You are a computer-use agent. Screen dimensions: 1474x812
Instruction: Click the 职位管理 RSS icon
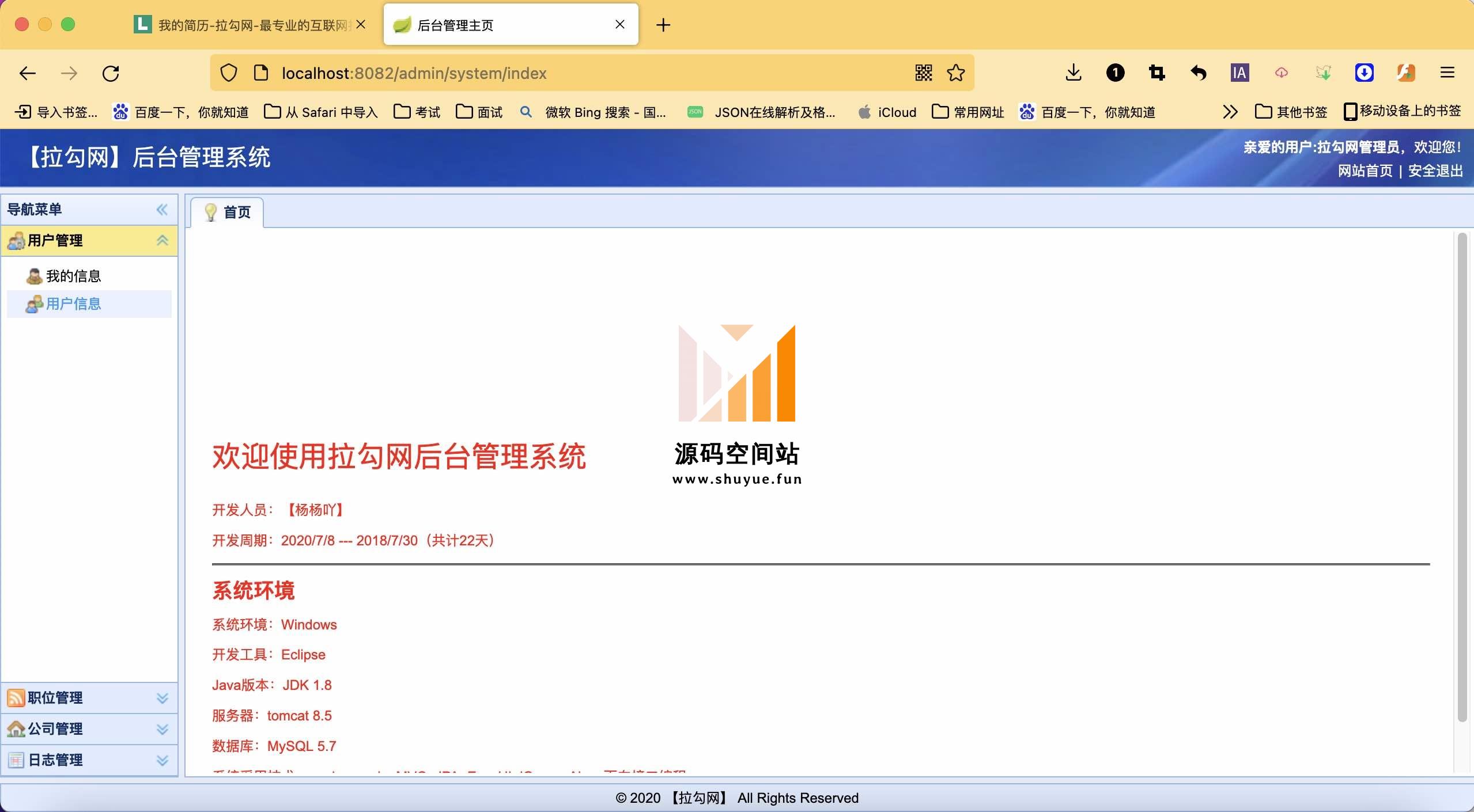click(x=16, y=698)
